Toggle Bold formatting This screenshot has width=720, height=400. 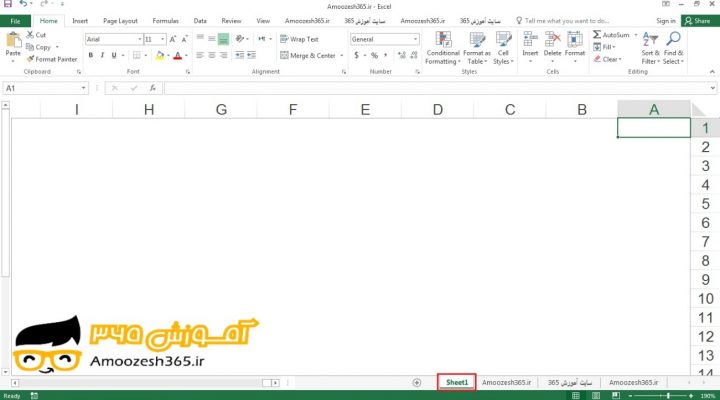91,56
